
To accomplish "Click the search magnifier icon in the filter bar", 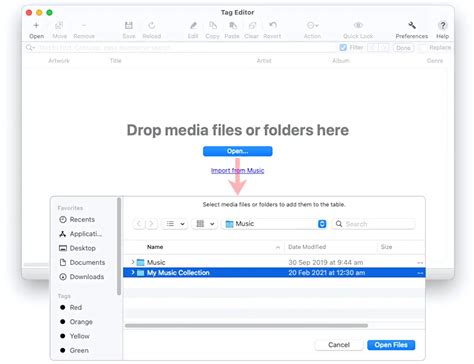I will point(29,48).
